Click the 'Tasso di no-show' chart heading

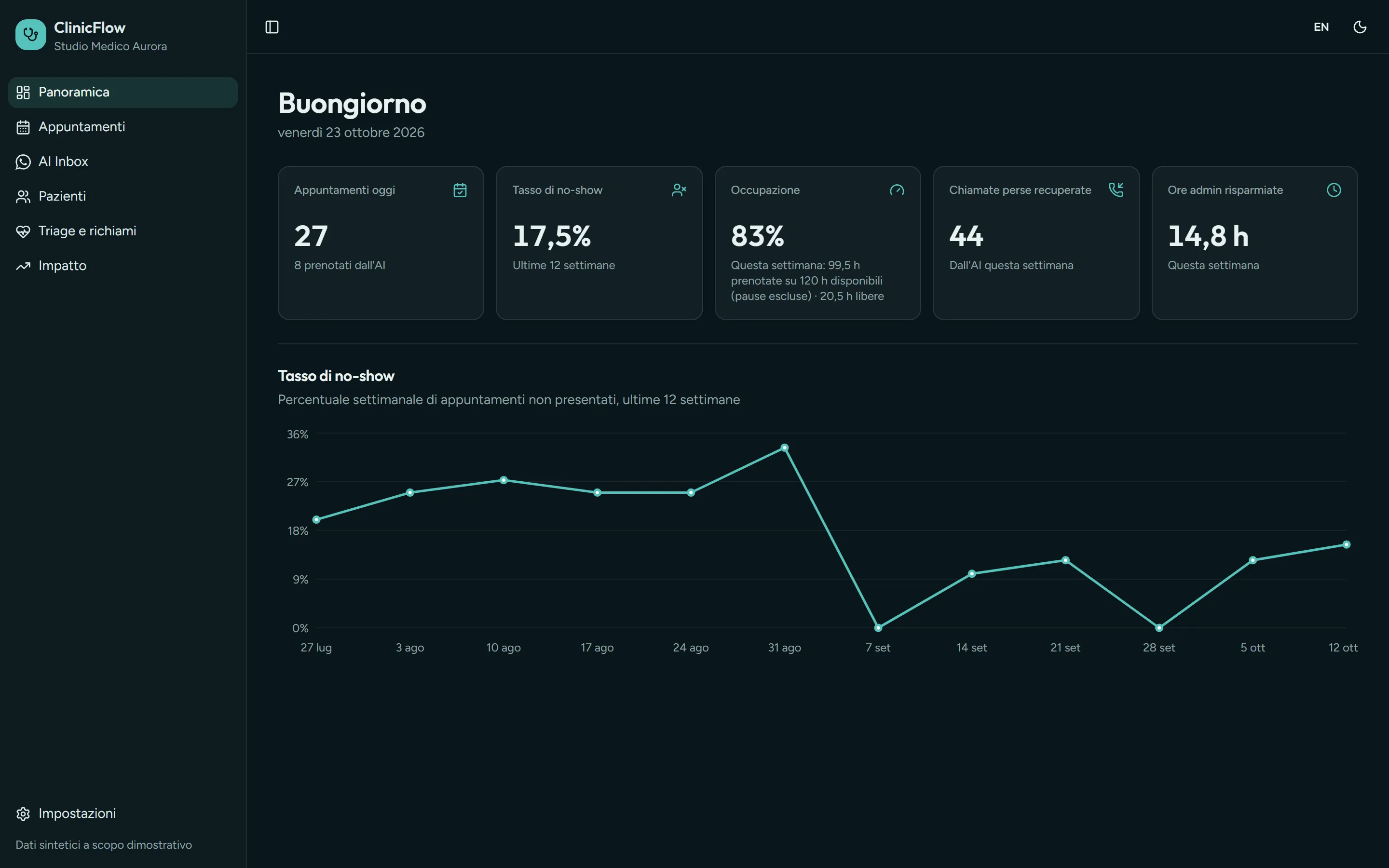coord(336,376)
